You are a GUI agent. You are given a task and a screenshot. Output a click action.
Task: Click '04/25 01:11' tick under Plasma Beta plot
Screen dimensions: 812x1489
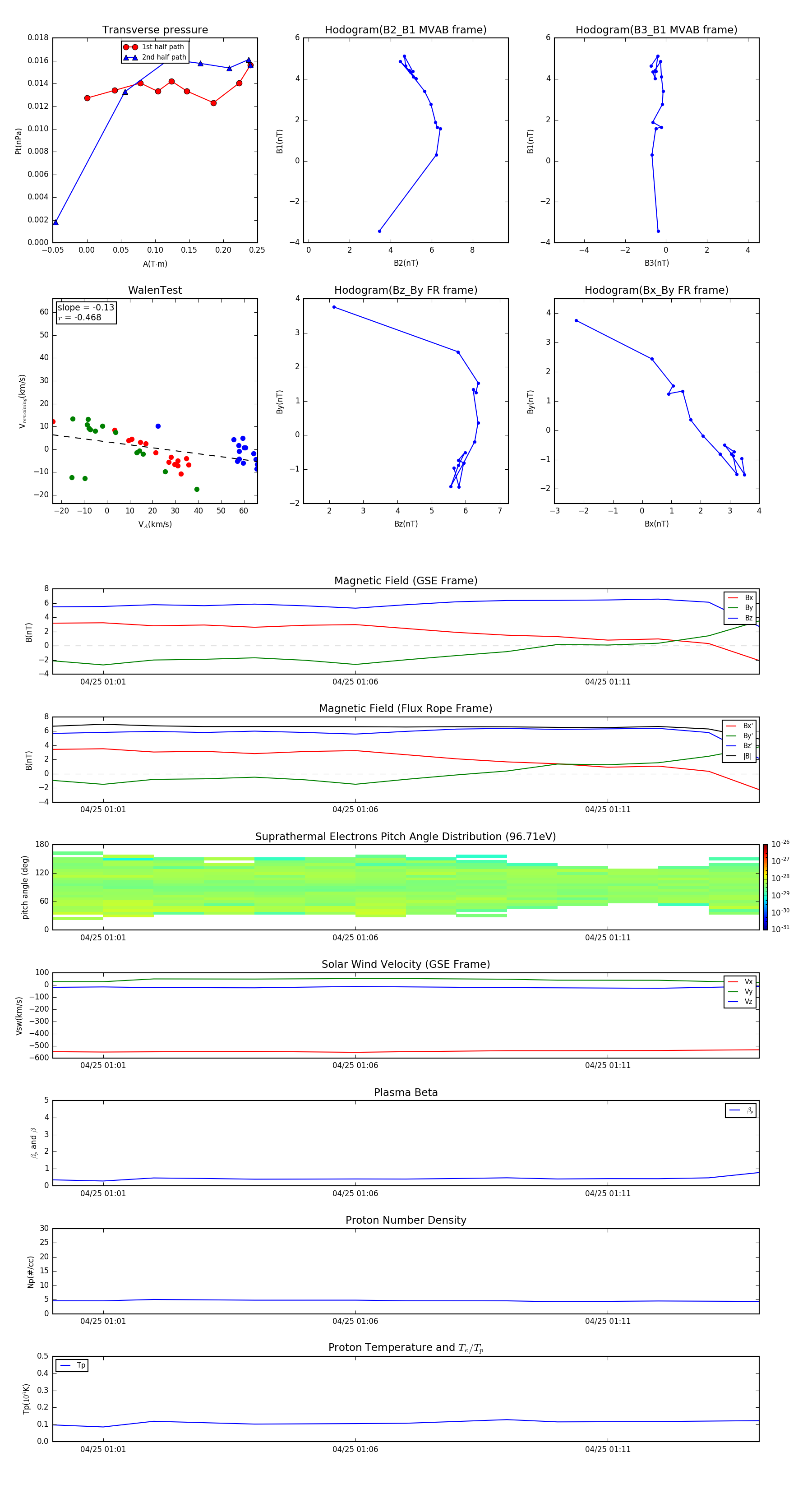[607, 1193]
